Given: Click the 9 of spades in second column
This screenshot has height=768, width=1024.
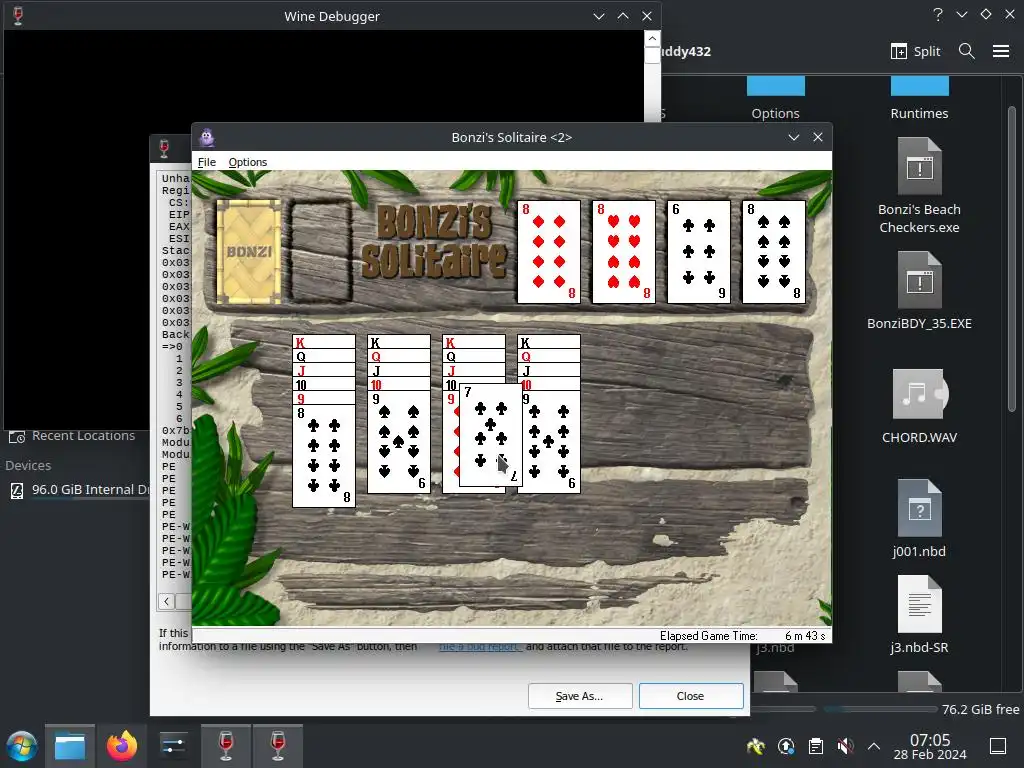Looking at the screenshot, I should point(399,441).
